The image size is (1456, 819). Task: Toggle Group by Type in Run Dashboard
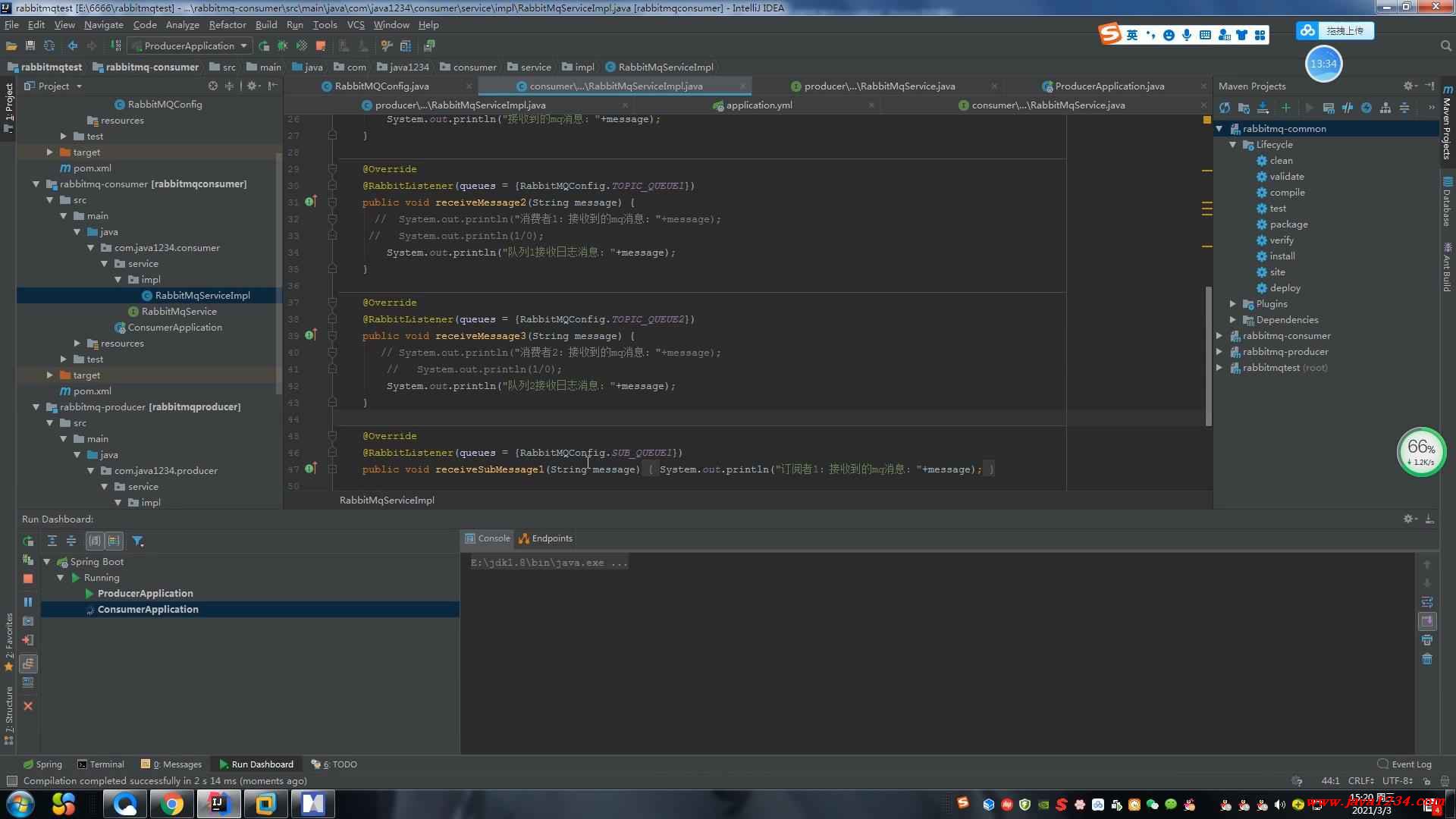(x=95, y=541)
